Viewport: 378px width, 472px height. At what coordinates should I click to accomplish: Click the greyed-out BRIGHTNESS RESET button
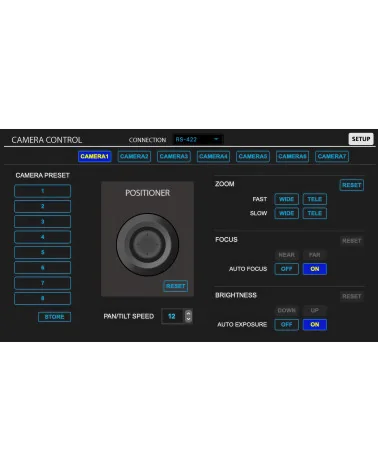point(352,296)
